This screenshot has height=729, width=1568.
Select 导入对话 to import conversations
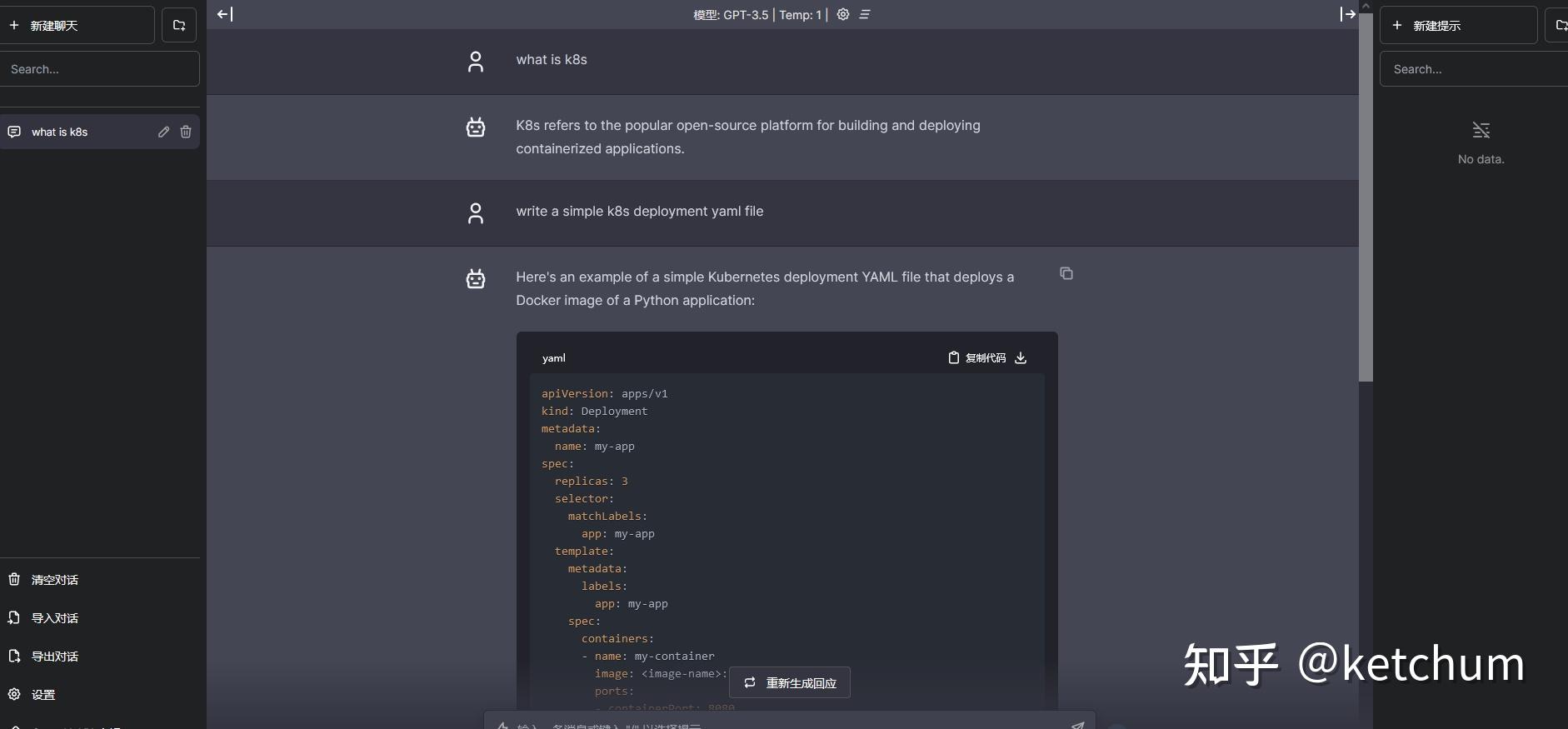55,618
